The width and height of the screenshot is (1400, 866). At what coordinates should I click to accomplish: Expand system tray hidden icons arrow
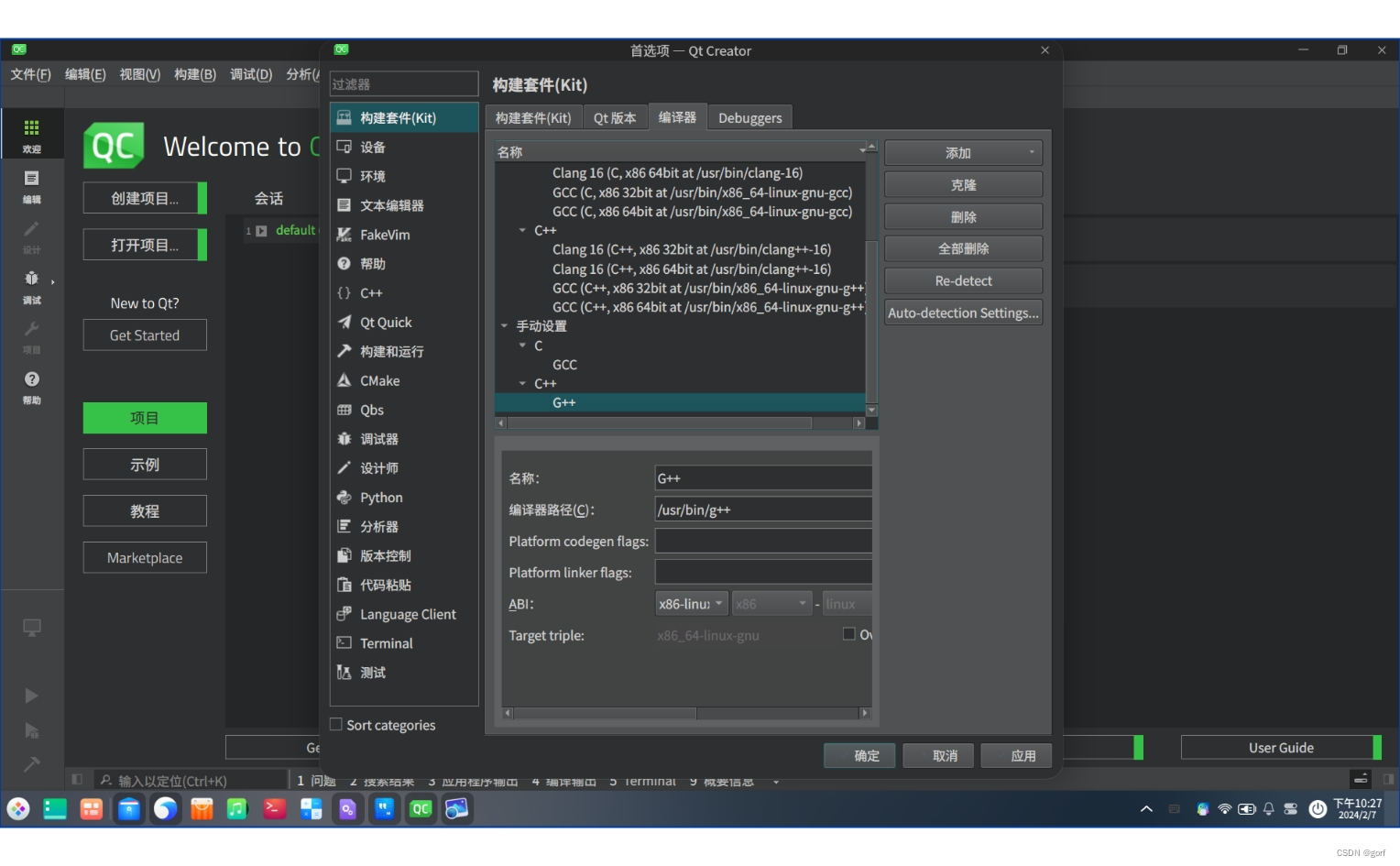point(1146,808)
